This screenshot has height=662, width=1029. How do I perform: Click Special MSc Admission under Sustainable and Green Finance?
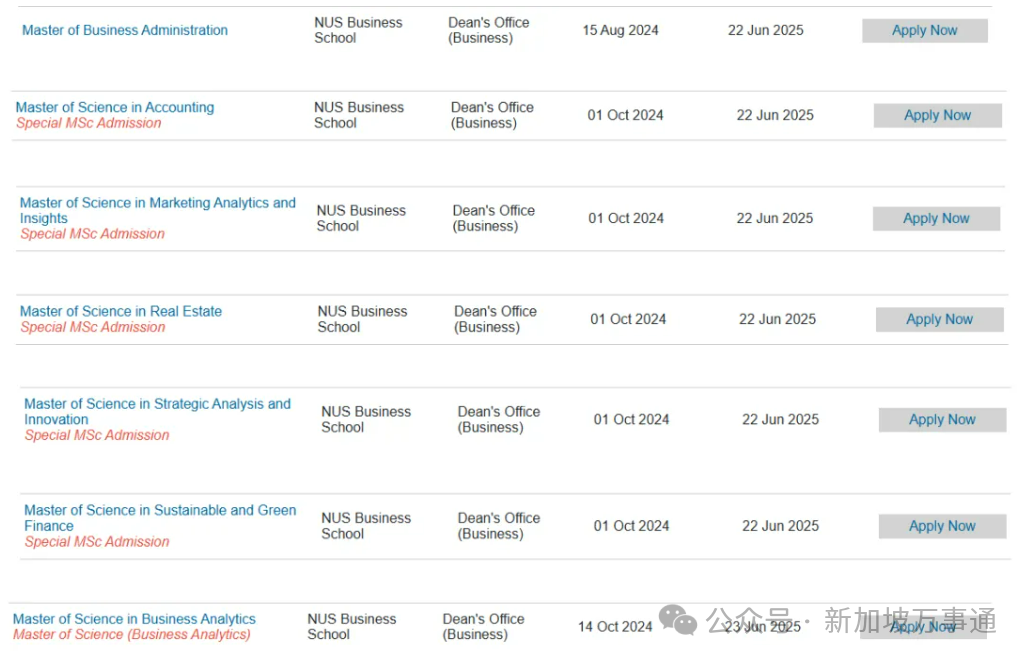pyautogui.click(x=97, y=541)
